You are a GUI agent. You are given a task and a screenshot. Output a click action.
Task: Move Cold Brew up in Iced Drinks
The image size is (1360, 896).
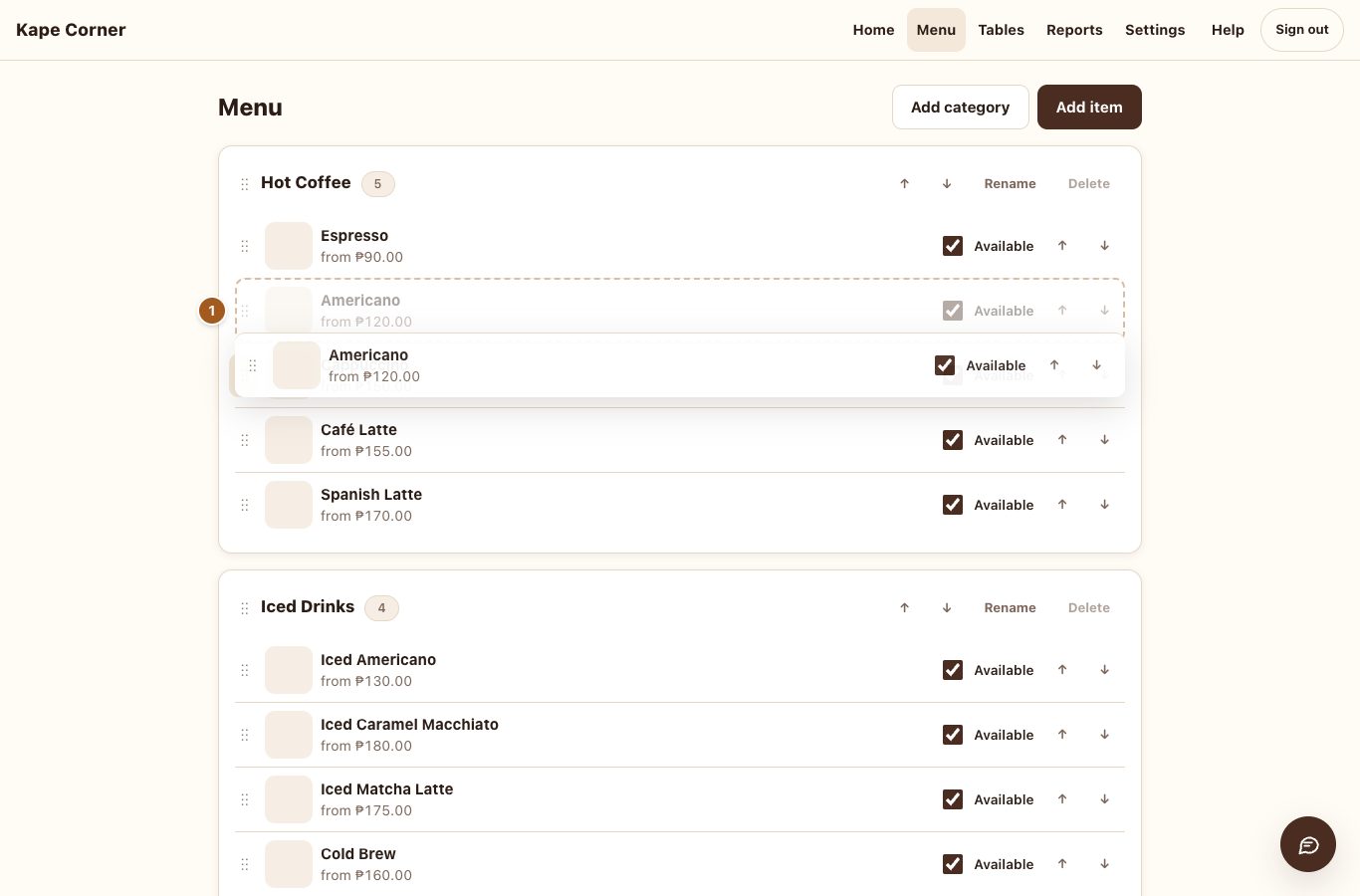[1062, 864]
